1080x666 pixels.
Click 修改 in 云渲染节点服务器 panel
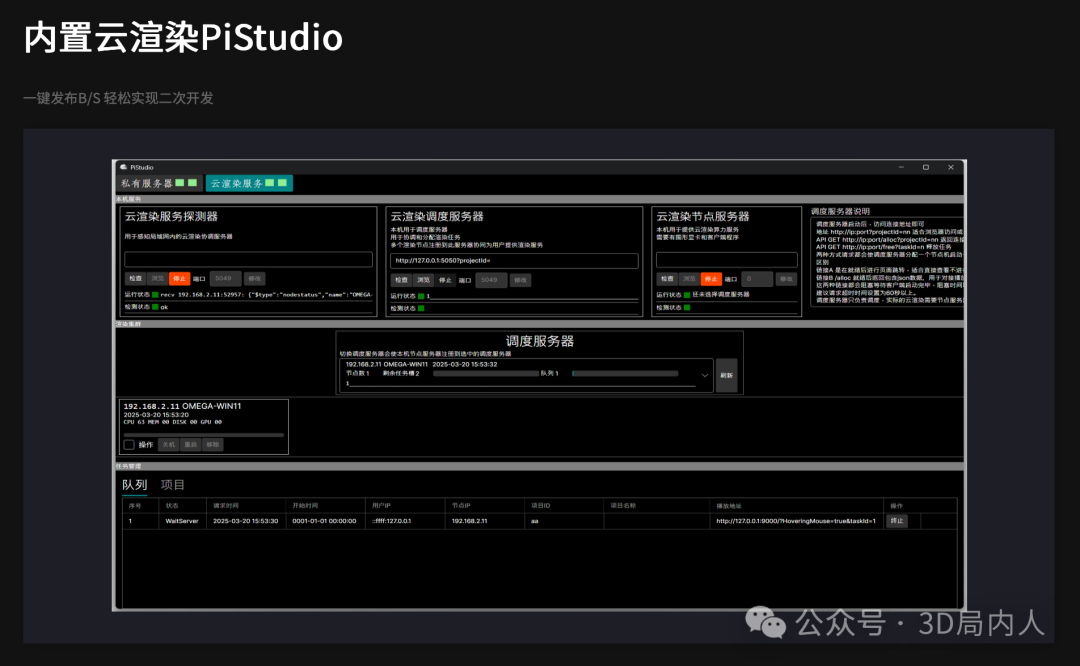coord(787,279)
